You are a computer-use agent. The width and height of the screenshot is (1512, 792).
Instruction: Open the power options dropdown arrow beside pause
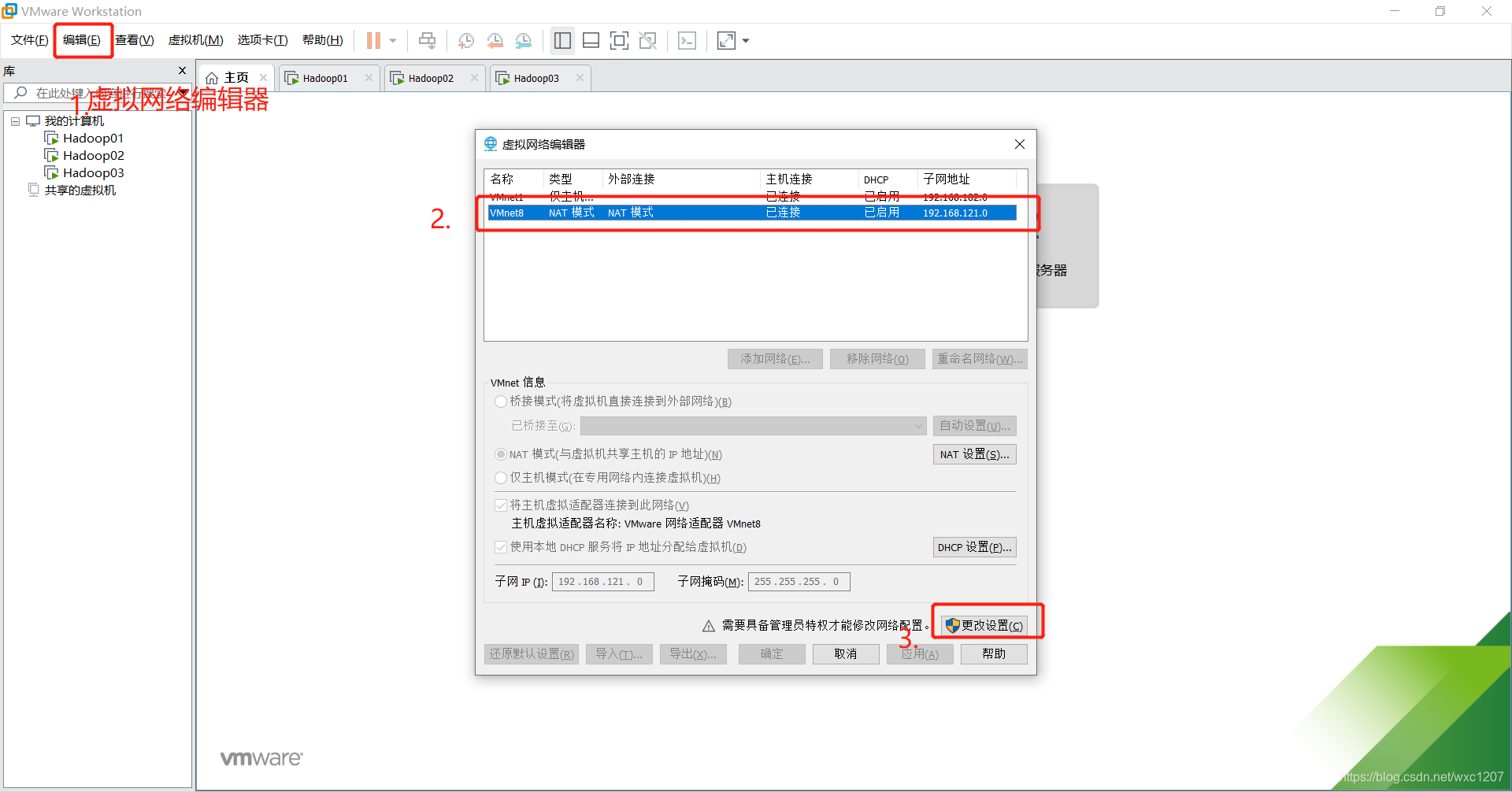392,41
